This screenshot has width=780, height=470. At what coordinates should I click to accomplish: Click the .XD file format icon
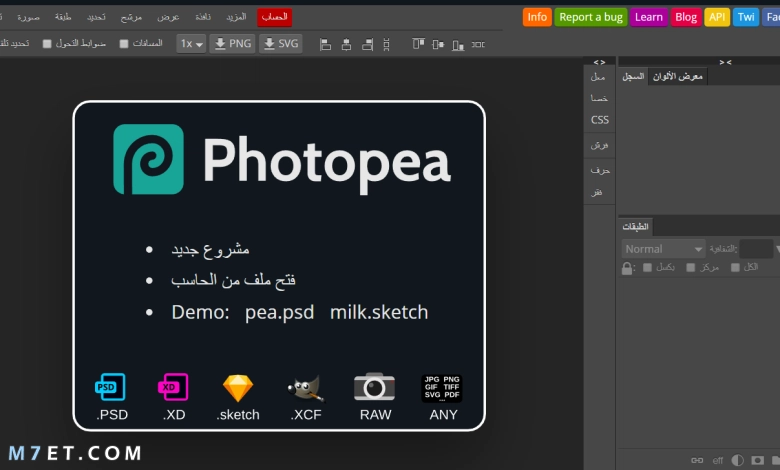(x=173, y=387)
